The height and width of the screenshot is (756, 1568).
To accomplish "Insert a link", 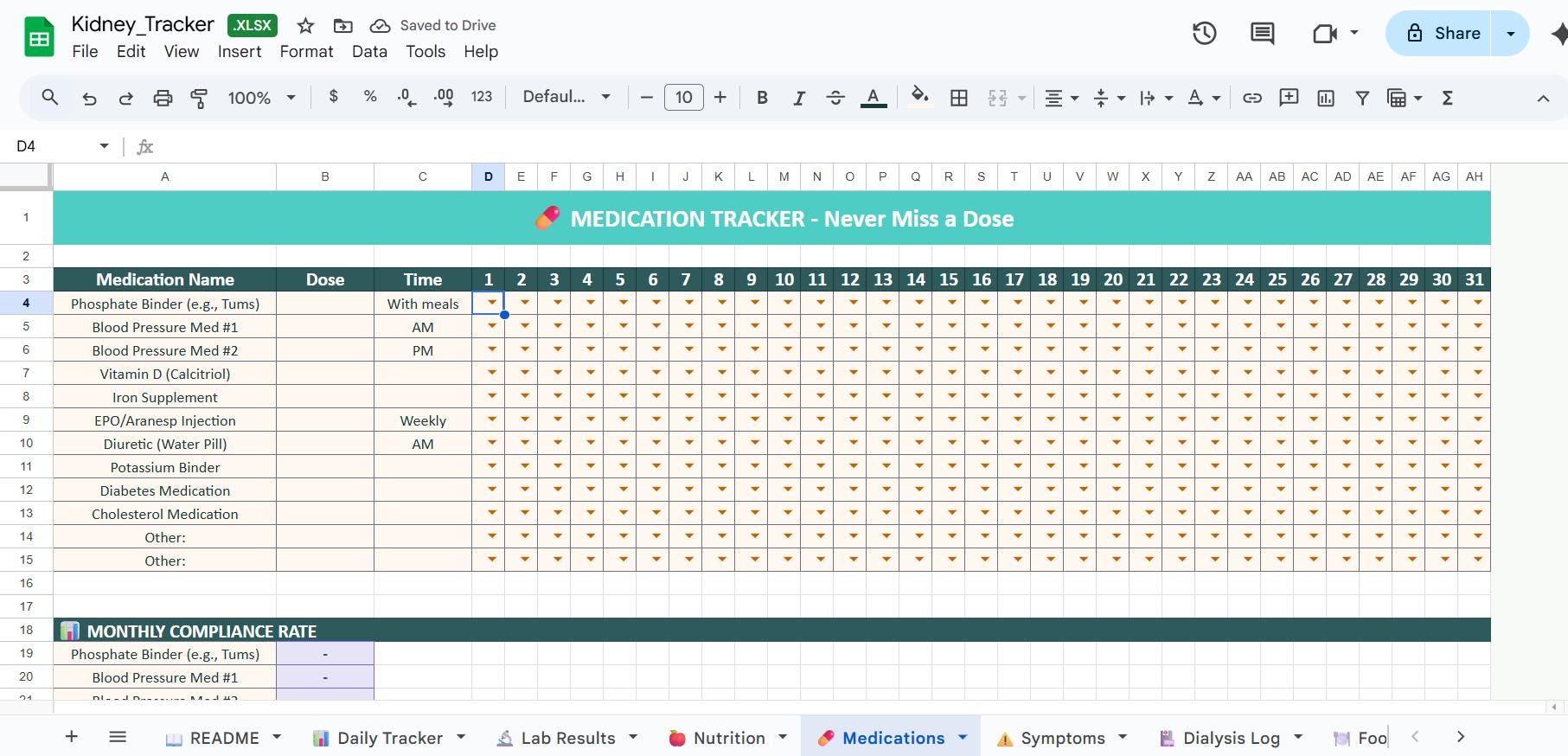I will coord(1252,98).
